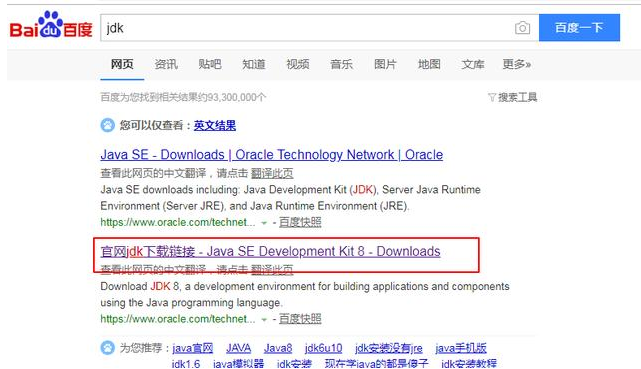
Task: Open 搜索工具 search tools
Action: click(x=517, y=97)
